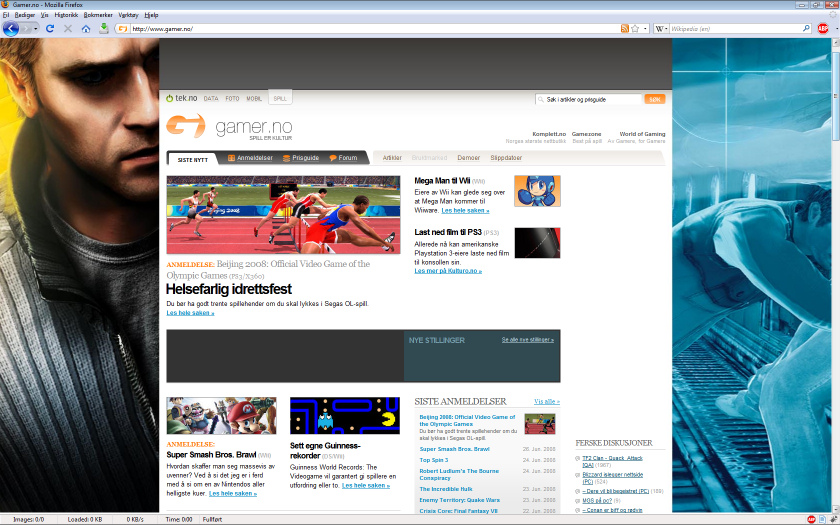The width and height of the screenshot is (840, 525).
Task: Click the Firefox title bar logo icon
Action: tap(5, 4)
